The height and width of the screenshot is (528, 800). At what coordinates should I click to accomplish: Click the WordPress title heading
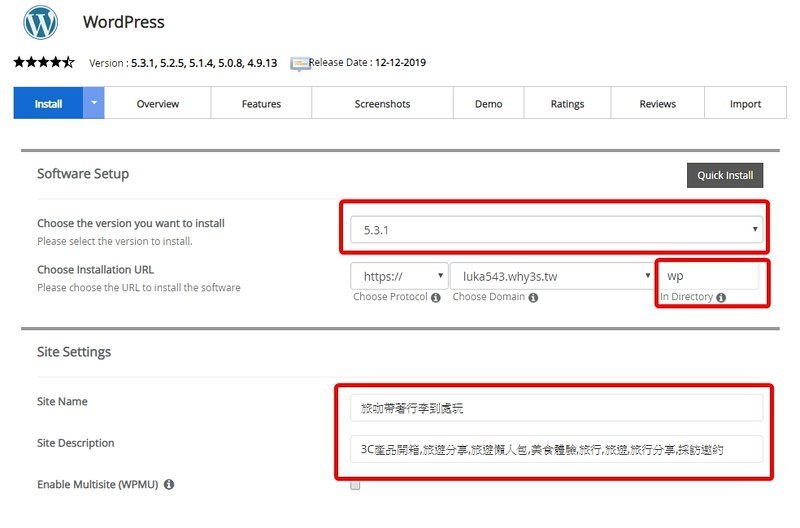pos(124,22)
